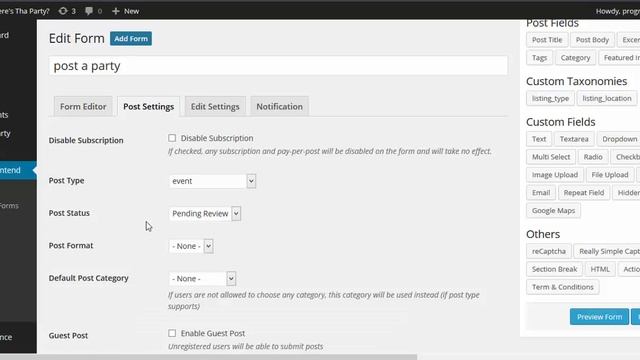Open the Default Post Category dropdown
The image size is (640, 360).
tap(202, 279)
